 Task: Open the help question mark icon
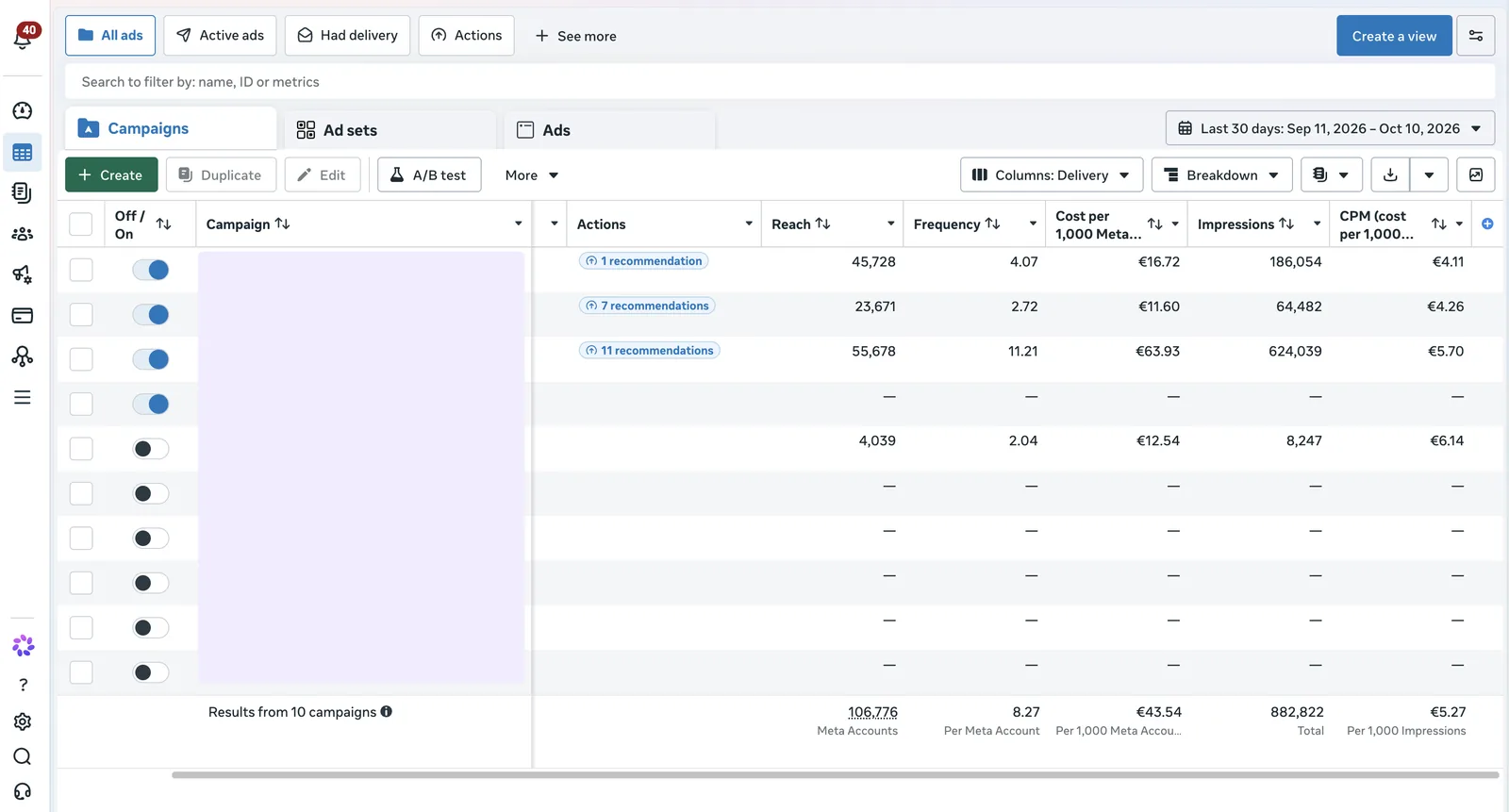[23, 685]
